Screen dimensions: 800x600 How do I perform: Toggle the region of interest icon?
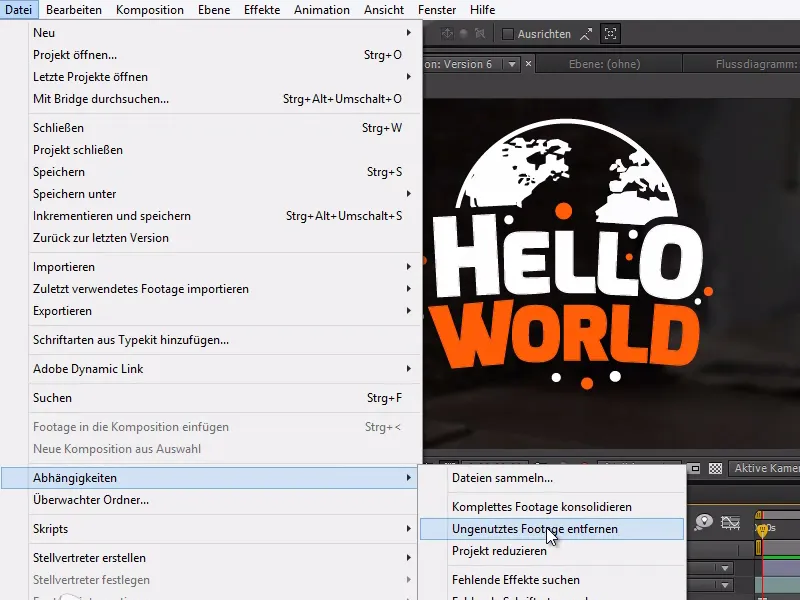695,468
